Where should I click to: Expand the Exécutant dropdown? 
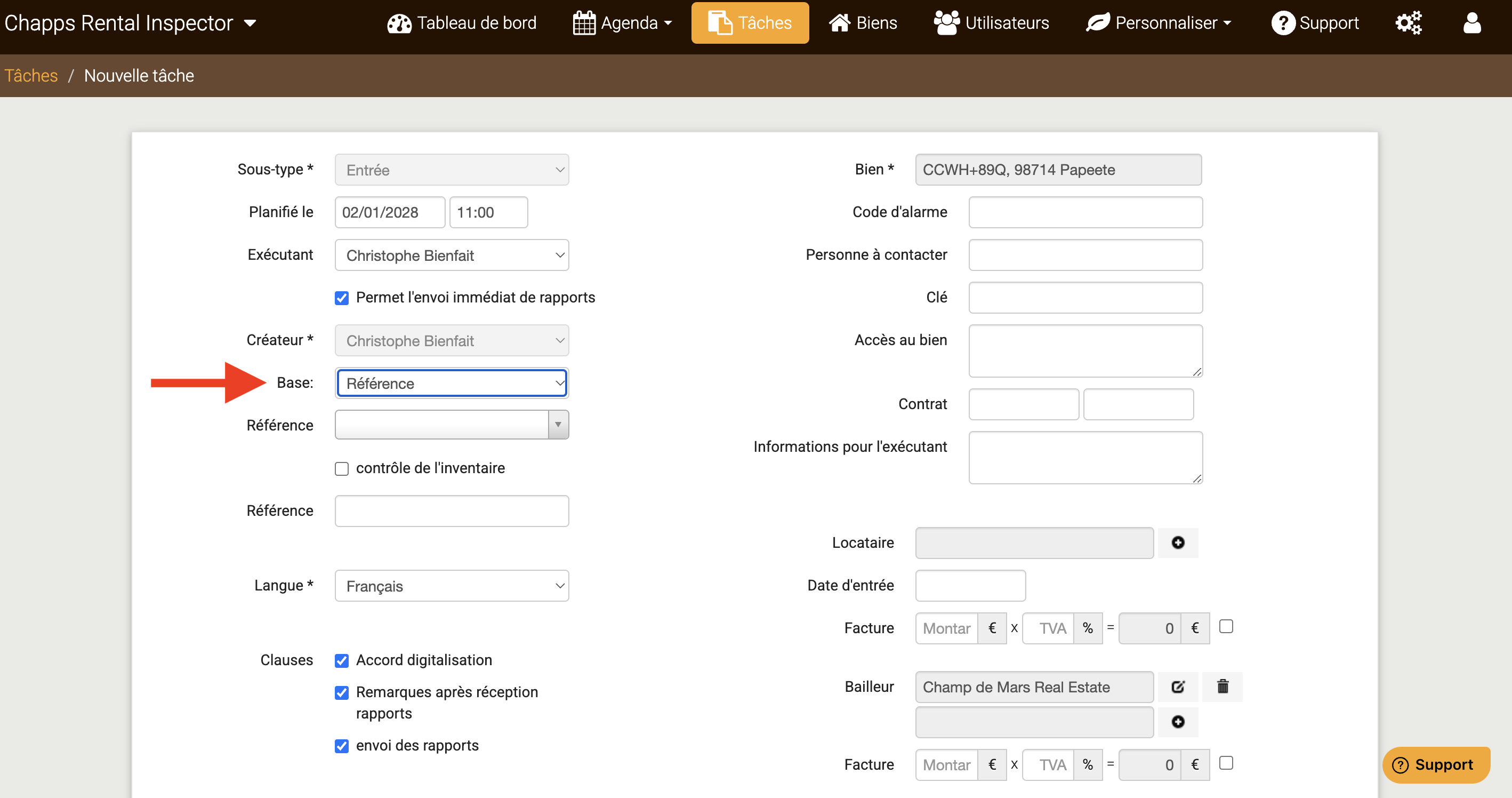pyautogui.click(x=452, y=256)
